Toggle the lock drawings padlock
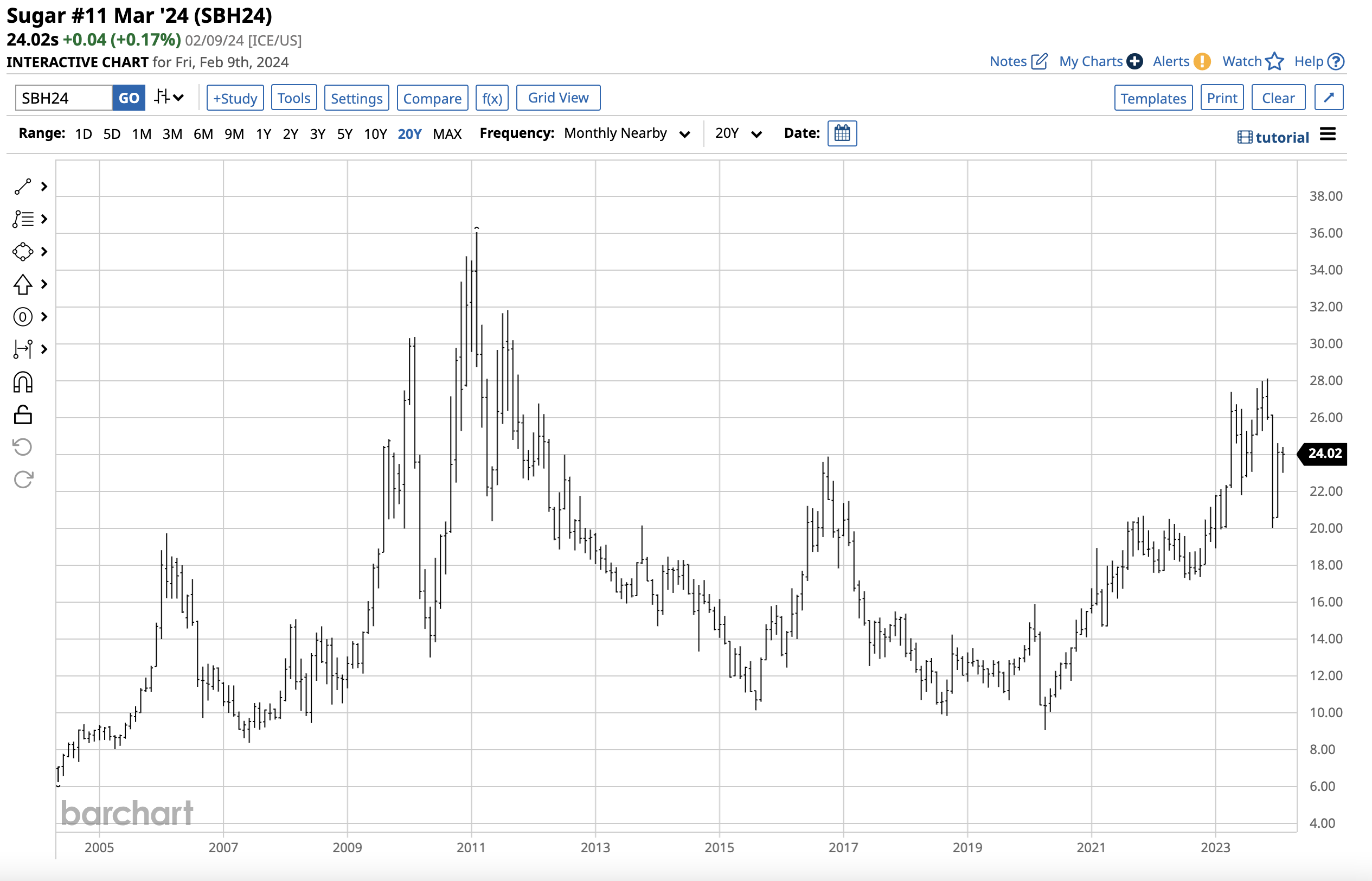The width and height of the screenshot is (1372, 881). coord(23,415)
